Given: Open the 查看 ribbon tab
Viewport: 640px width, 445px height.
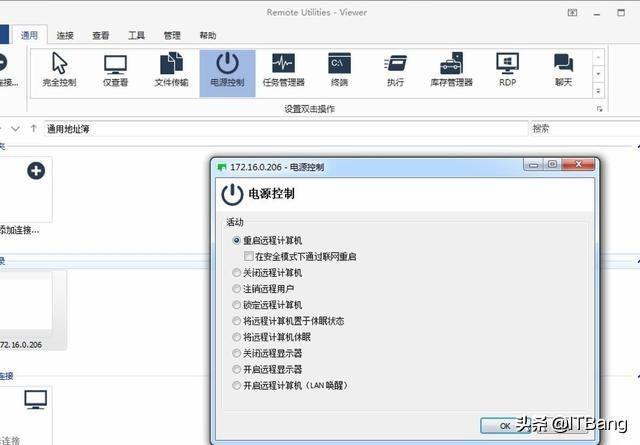Looking at the screenshot, I should pos(100,36).
